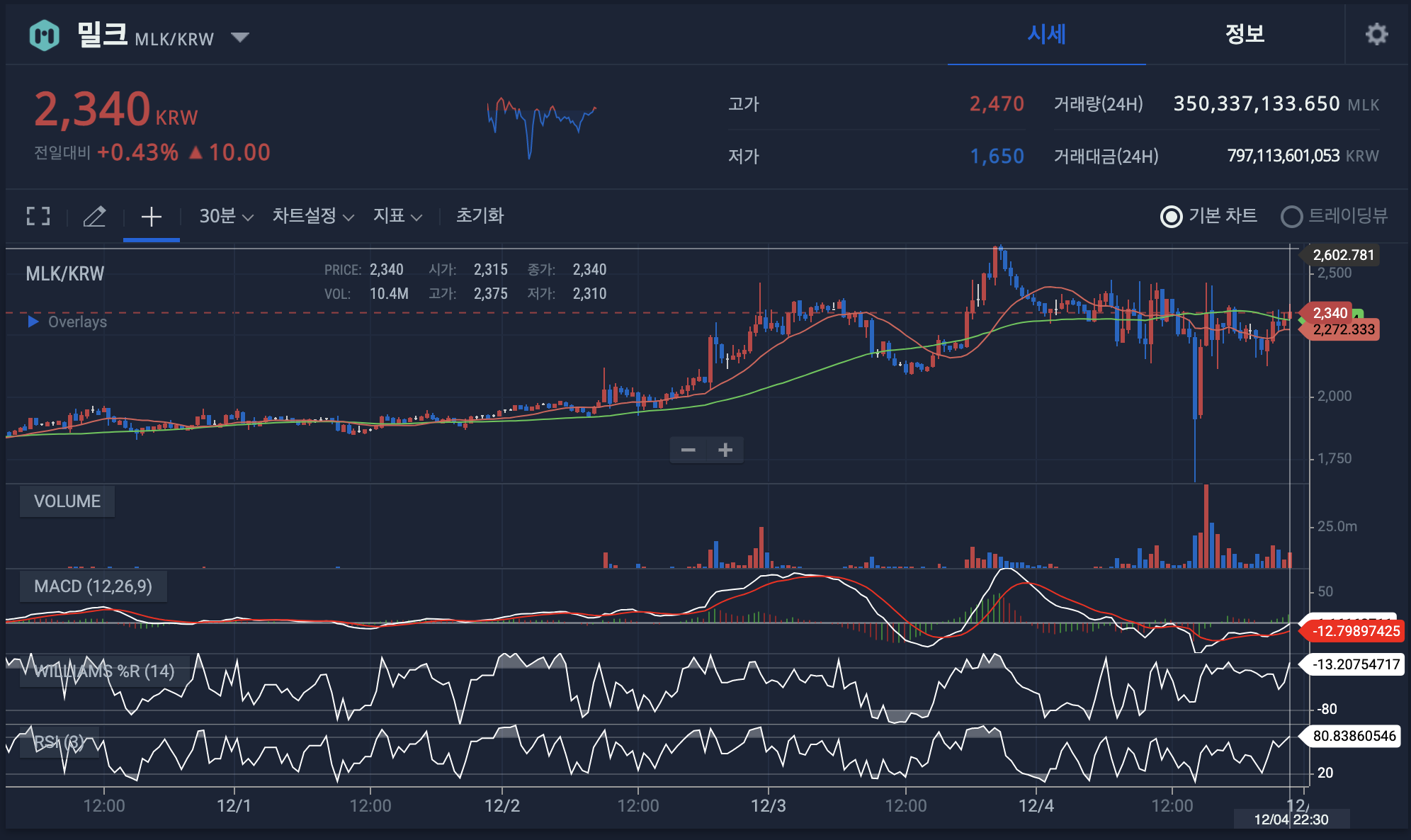1411x840 pixels.
Task: Expand the Overlays disclosure triangle
Action: click(33, 322)
